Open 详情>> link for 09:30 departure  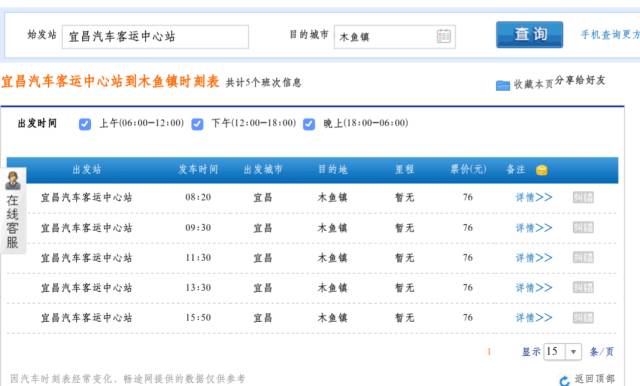(x=534, y=228)
